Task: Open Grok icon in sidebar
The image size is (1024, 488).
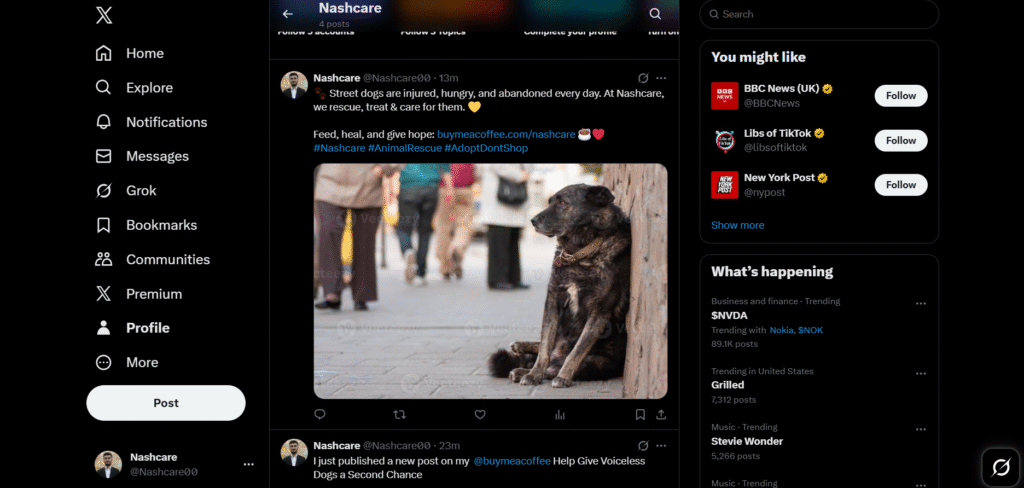Action: pos(103,191)
